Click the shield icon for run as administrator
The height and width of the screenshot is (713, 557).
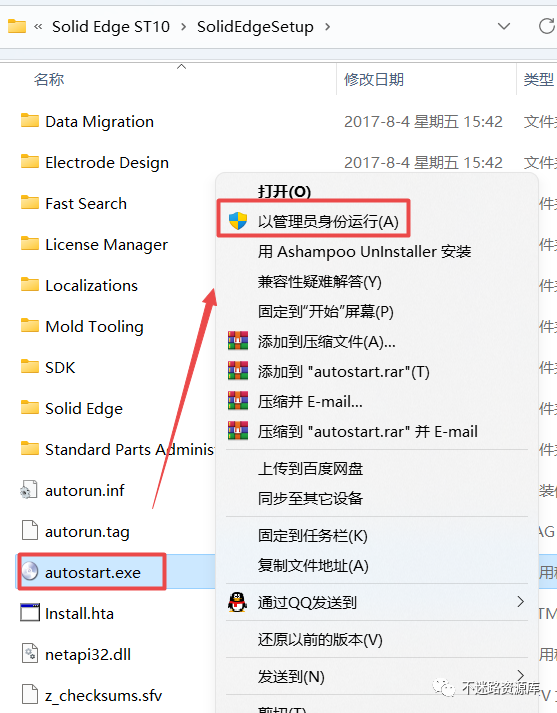237,221
